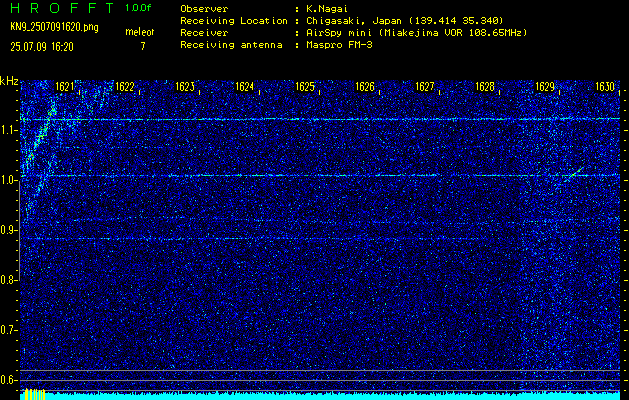Click the meteor count label

pos(140,32)
